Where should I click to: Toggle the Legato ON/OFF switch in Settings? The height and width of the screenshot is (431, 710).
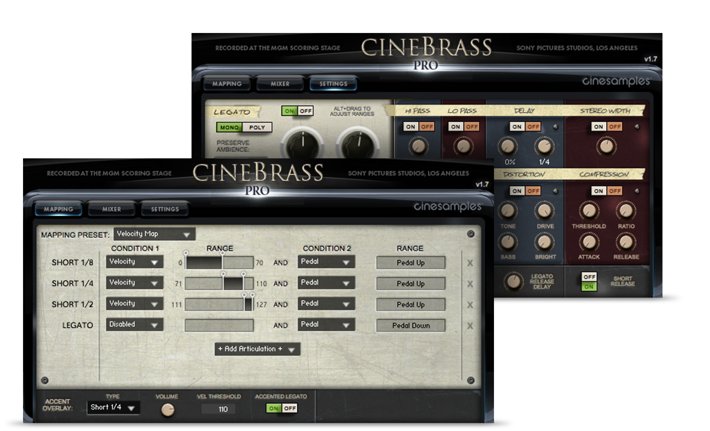tap(297, 111)
